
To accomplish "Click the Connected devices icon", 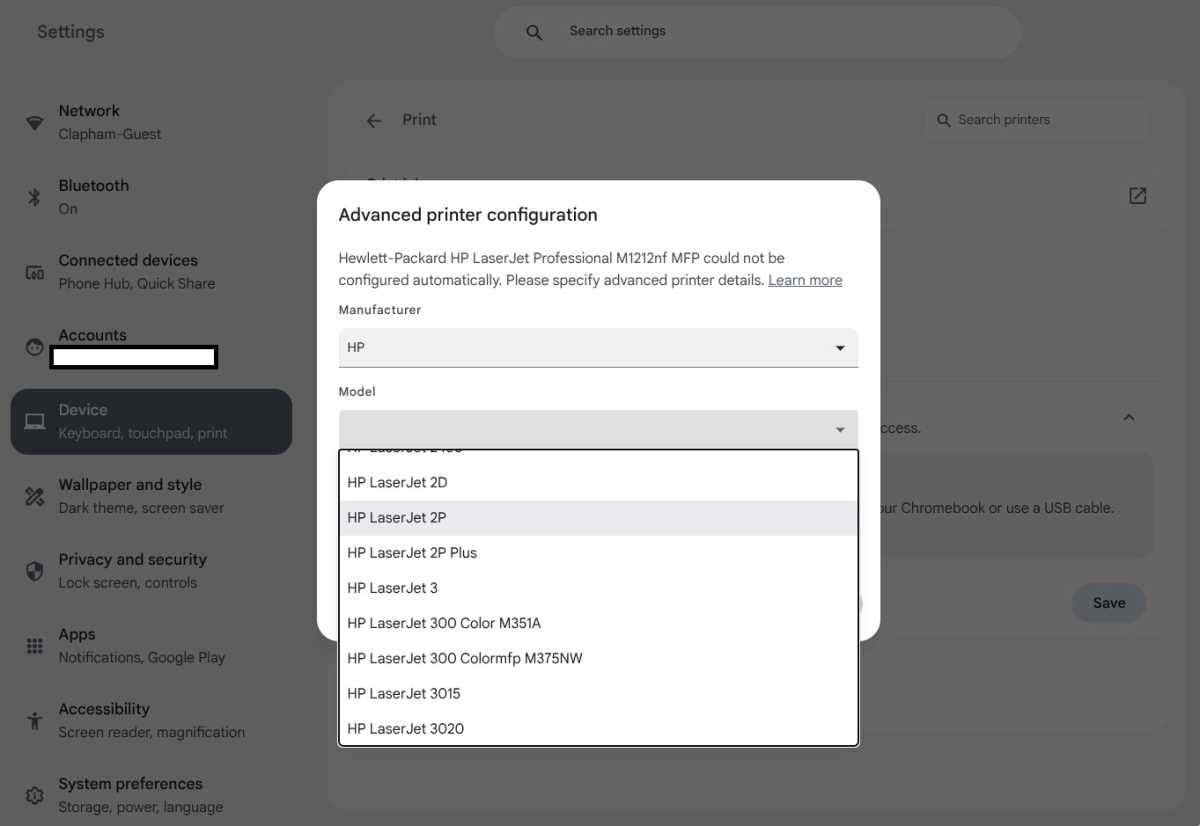I will coord(35,272).
